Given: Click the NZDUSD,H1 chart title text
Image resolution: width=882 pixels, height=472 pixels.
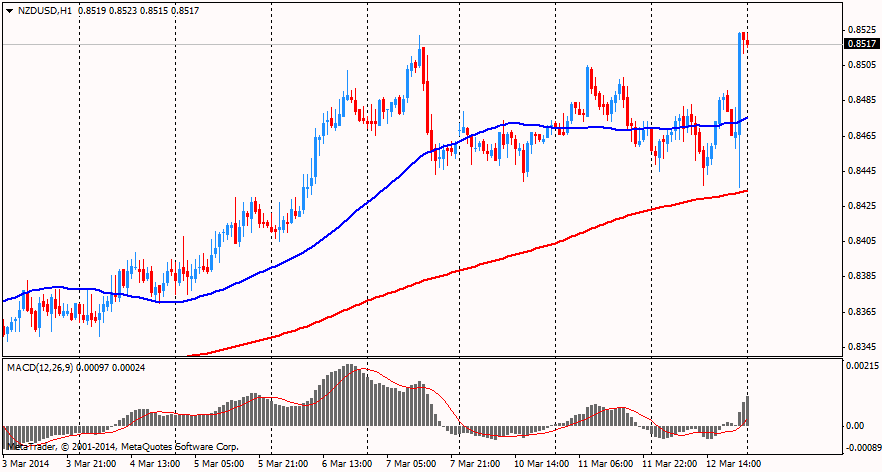Looking at the screenshot, I should (45, 11).
